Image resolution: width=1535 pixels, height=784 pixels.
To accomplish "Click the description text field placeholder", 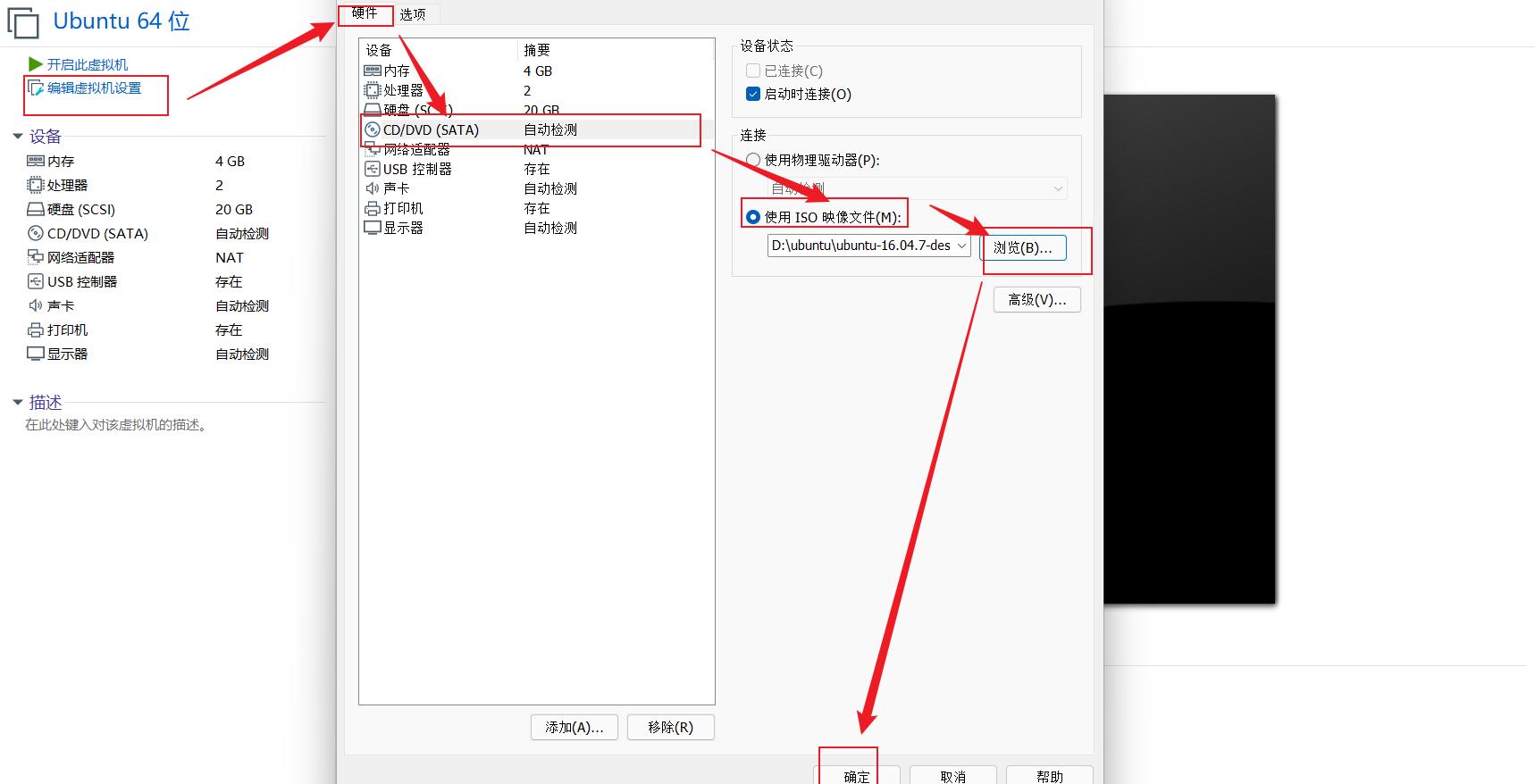I will (x=117, y=425).
